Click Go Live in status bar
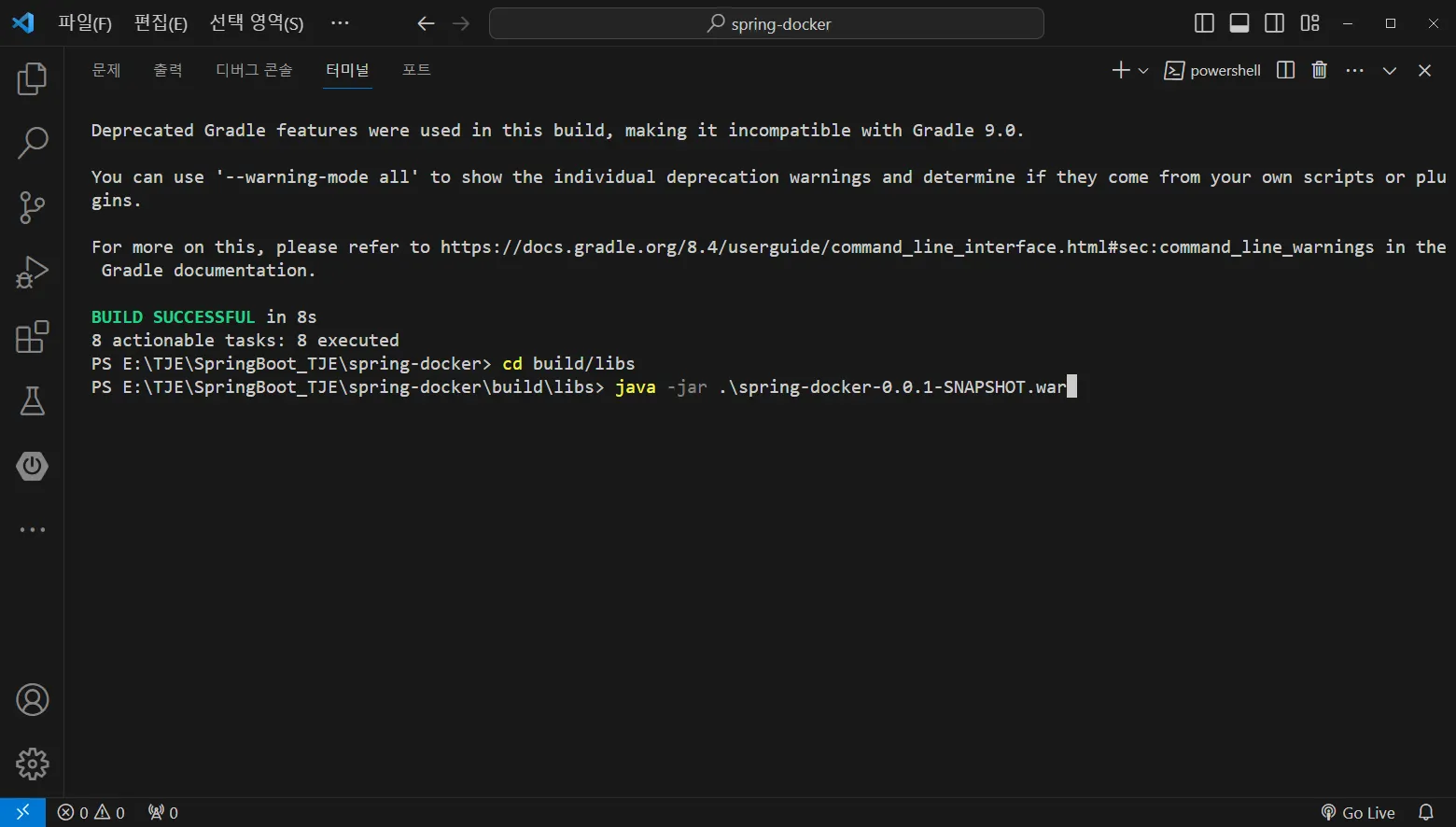Screen dimensions: 1456x827 [x=1358, y=813]
